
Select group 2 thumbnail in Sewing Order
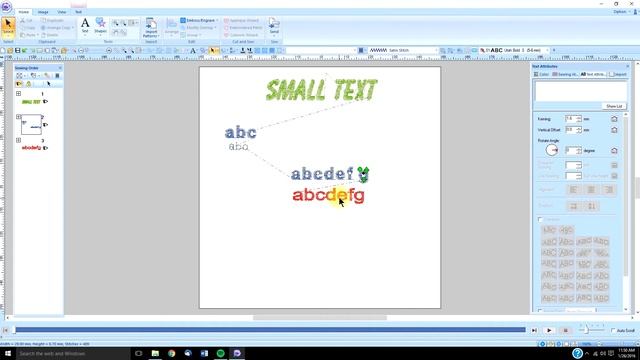pos(31,124)
